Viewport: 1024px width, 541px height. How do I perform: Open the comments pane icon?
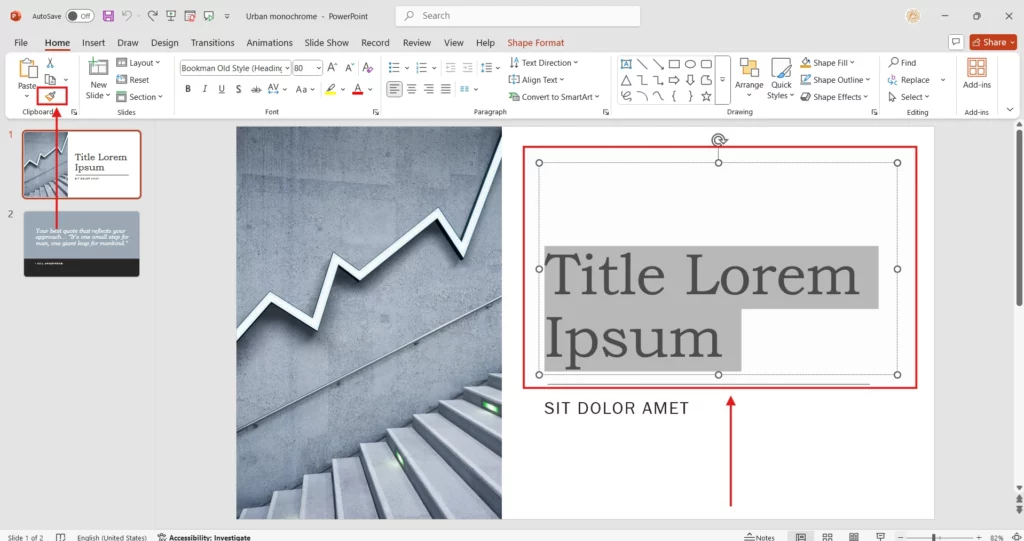(956, 42)
